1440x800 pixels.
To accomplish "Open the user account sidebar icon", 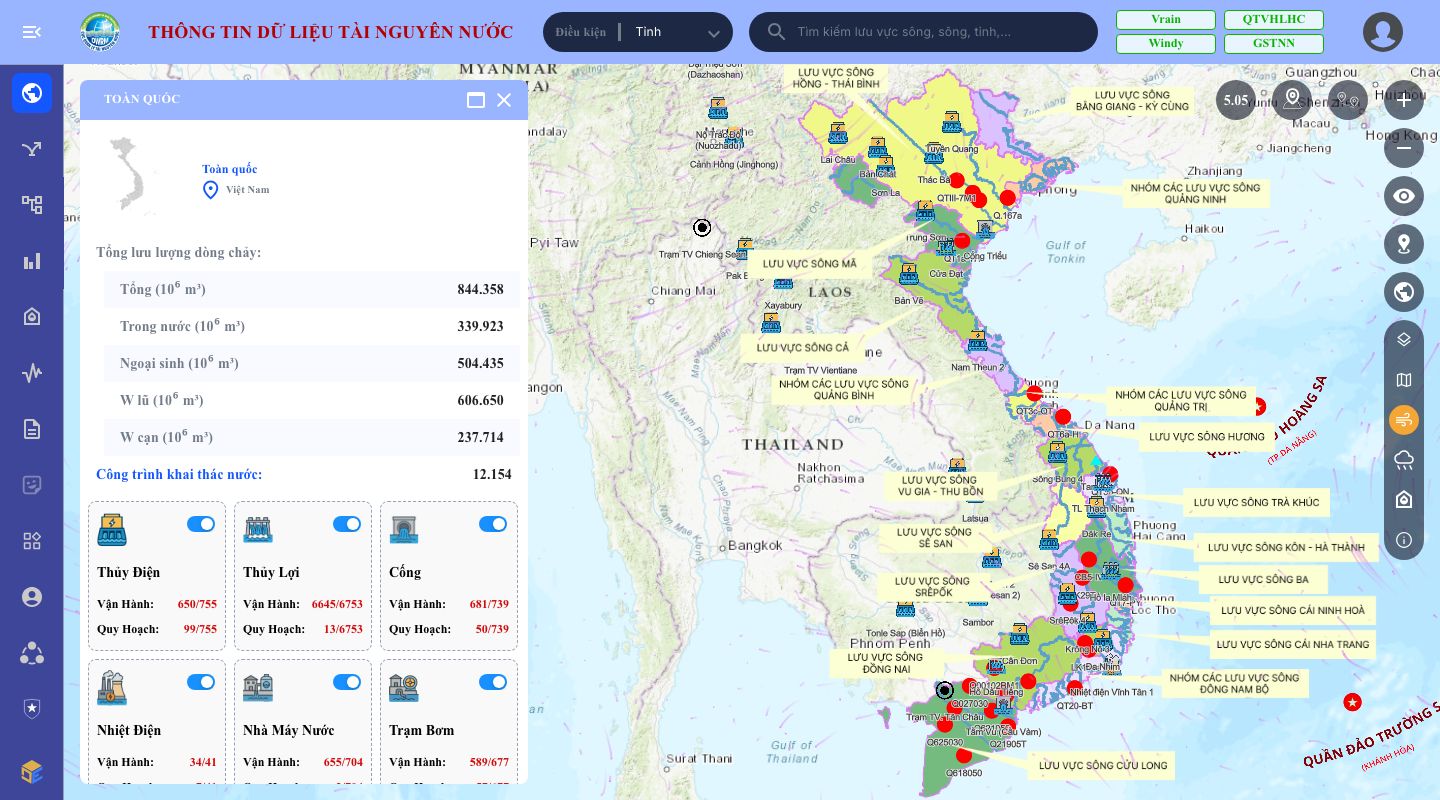I will point(32,597).
